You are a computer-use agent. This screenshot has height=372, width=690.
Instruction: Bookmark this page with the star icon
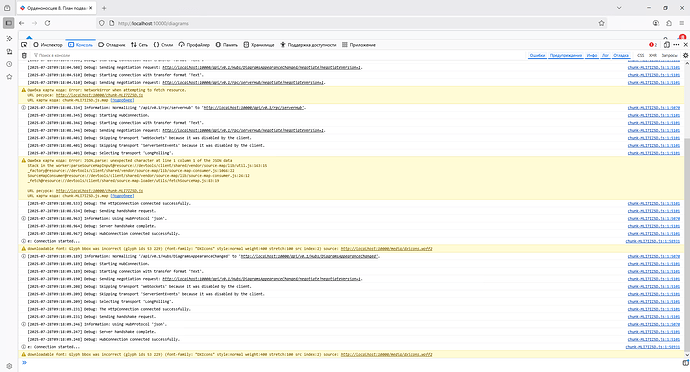[601, 23]
